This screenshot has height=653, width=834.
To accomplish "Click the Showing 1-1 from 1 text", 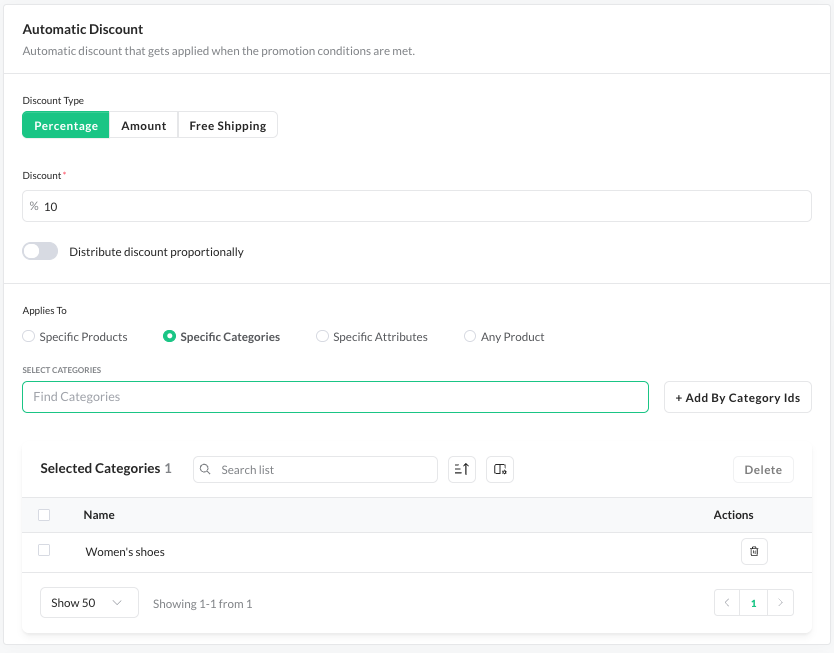I will [x=203, y=604].
